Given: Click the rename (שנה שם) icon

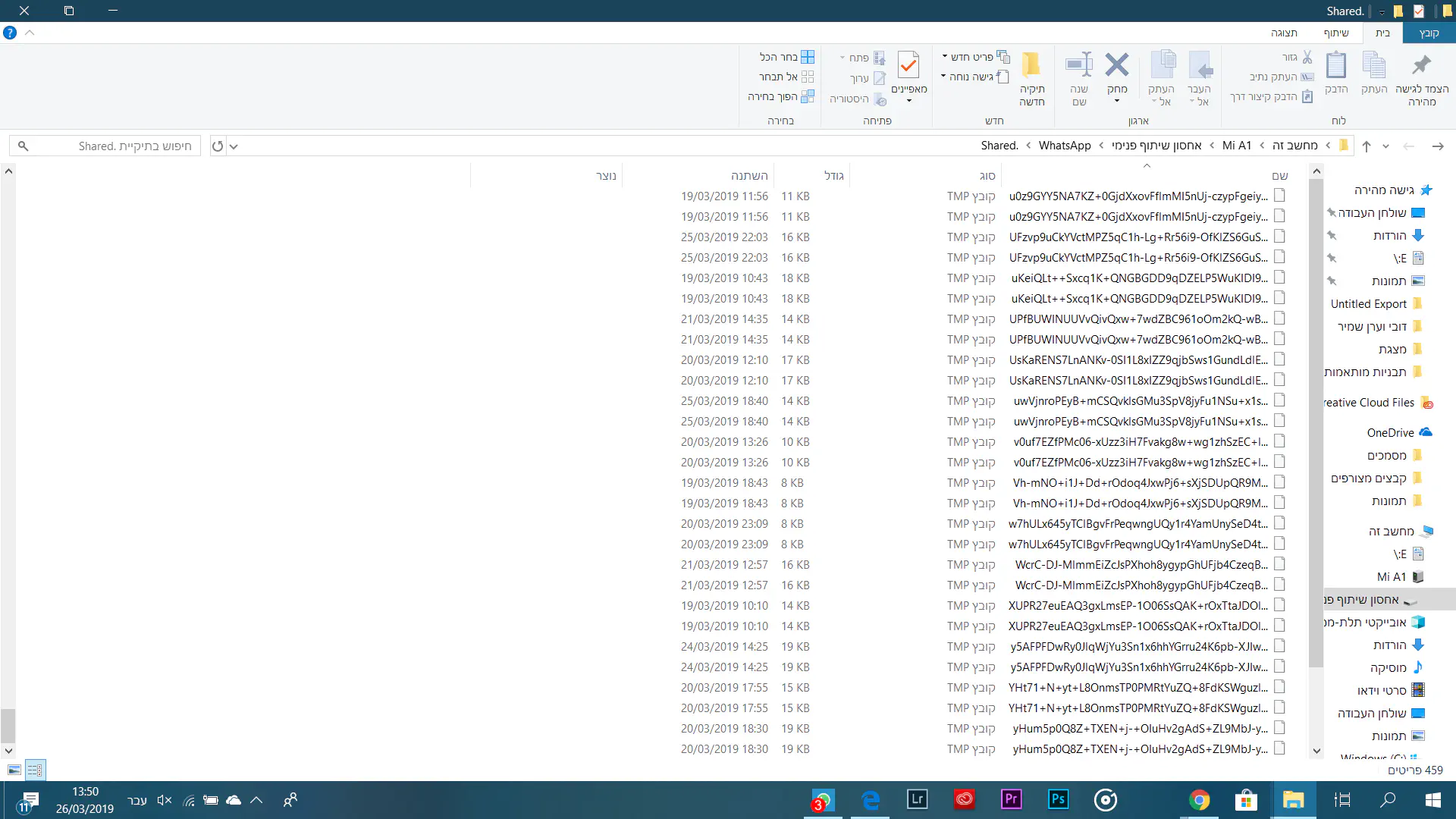Looking at the screenshot, I should [1079, 66].
